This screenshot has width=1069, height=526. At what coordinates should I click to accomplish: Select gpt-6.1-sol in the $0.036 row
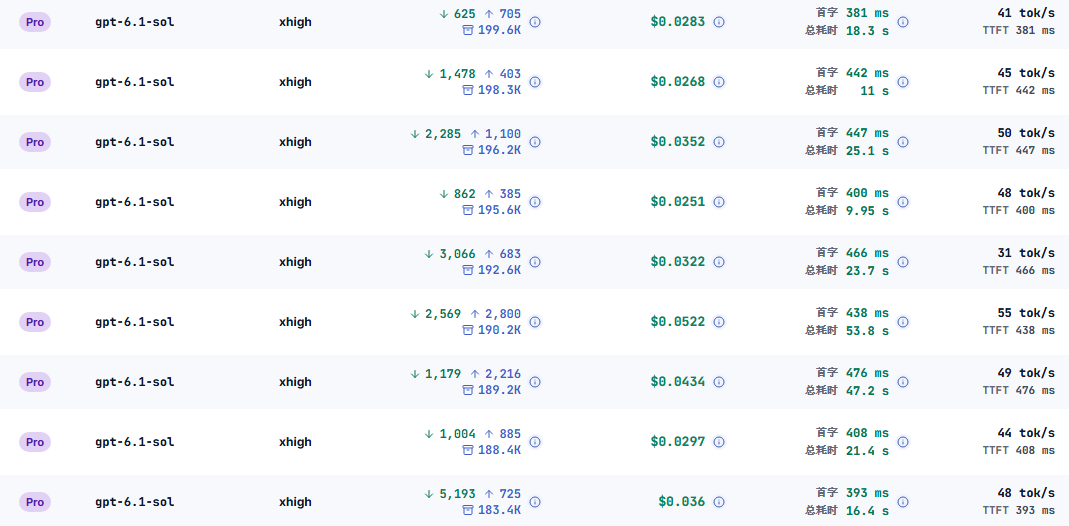(135, 501)
